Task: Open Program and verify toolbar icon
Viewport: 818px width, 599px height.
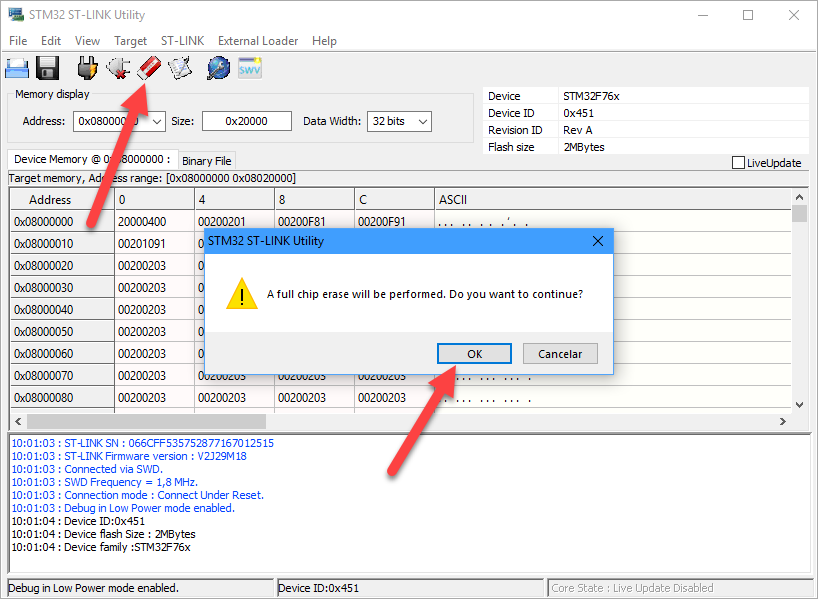Action: pos(180,68)
